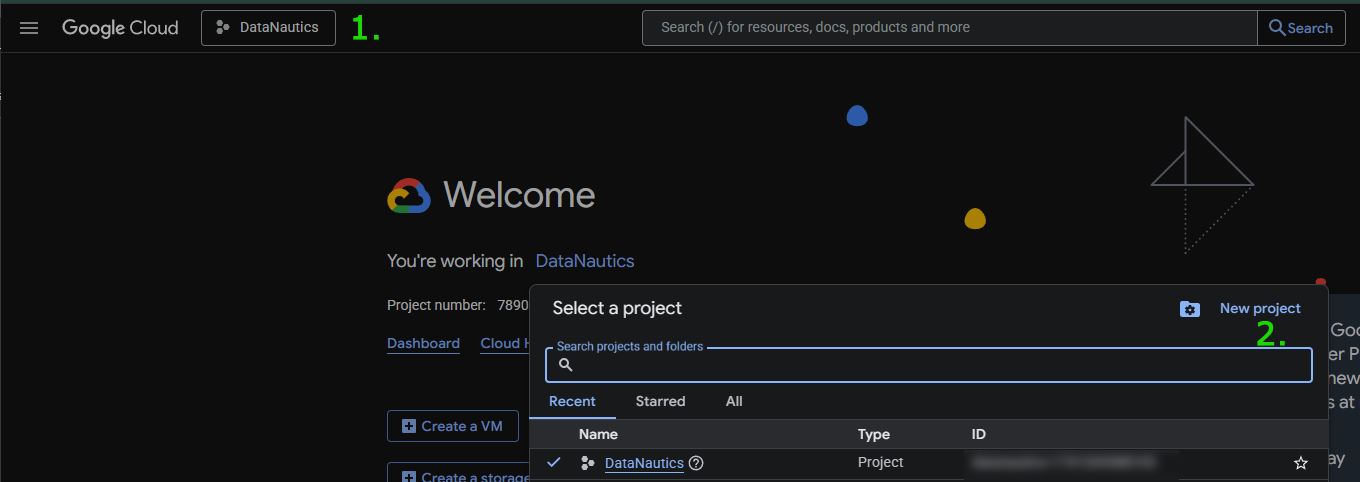1360x482 pixels.
Task: Star the DataNautics project
Action: (1300, 463)
